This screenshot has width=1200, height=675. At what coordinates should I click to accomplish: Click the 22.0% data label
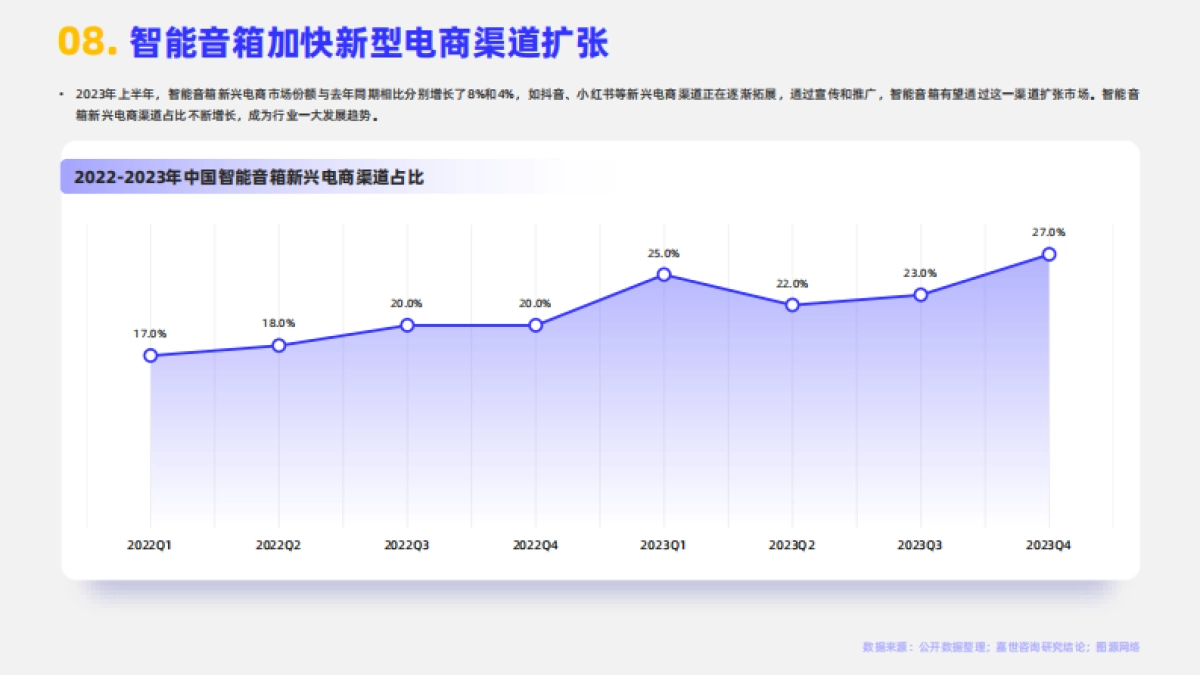[x=791, y=282]
